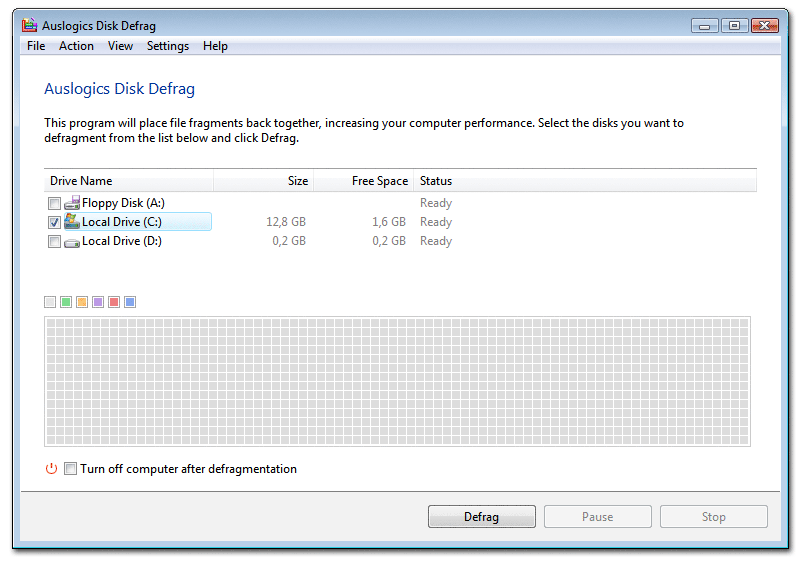Click the Ready status of drive D:
The width and height of the screenshot is (800, 565).
tap(436, 241)
